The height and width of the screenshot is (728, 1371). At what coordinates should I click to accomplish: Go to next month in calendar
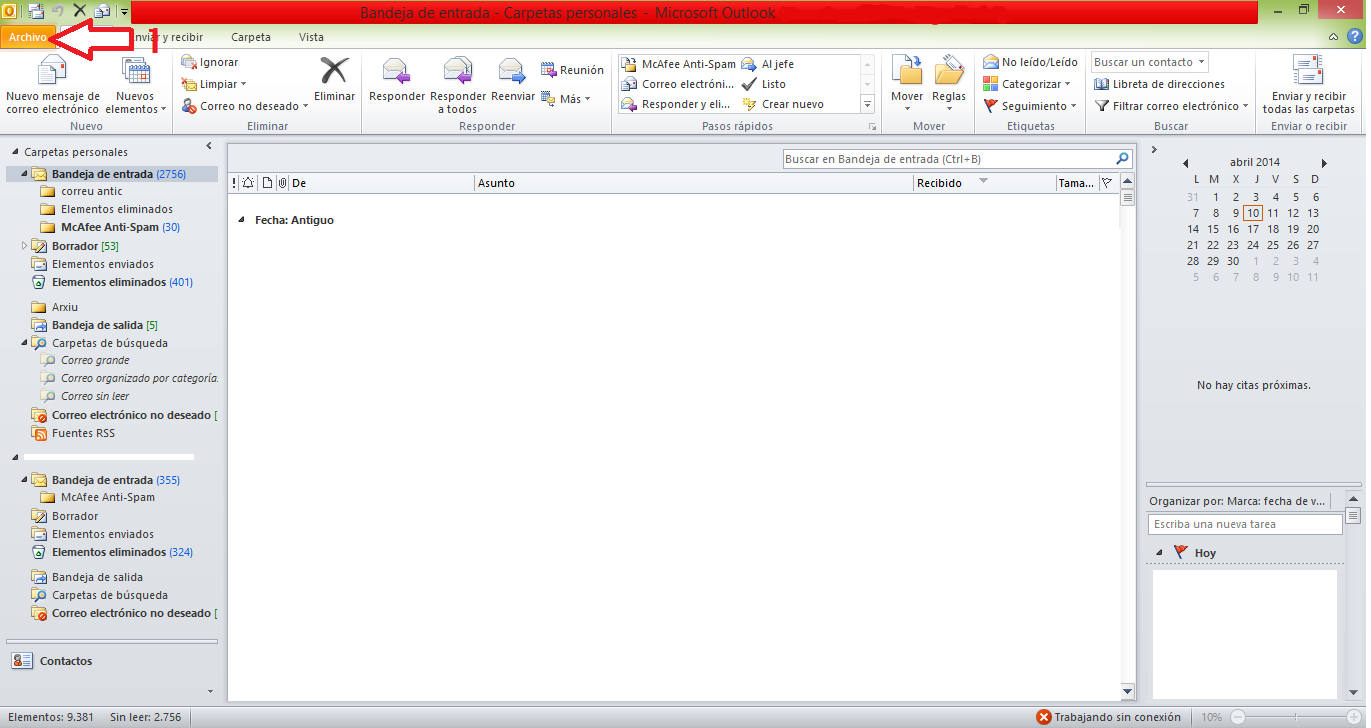tap(1324, 163)
